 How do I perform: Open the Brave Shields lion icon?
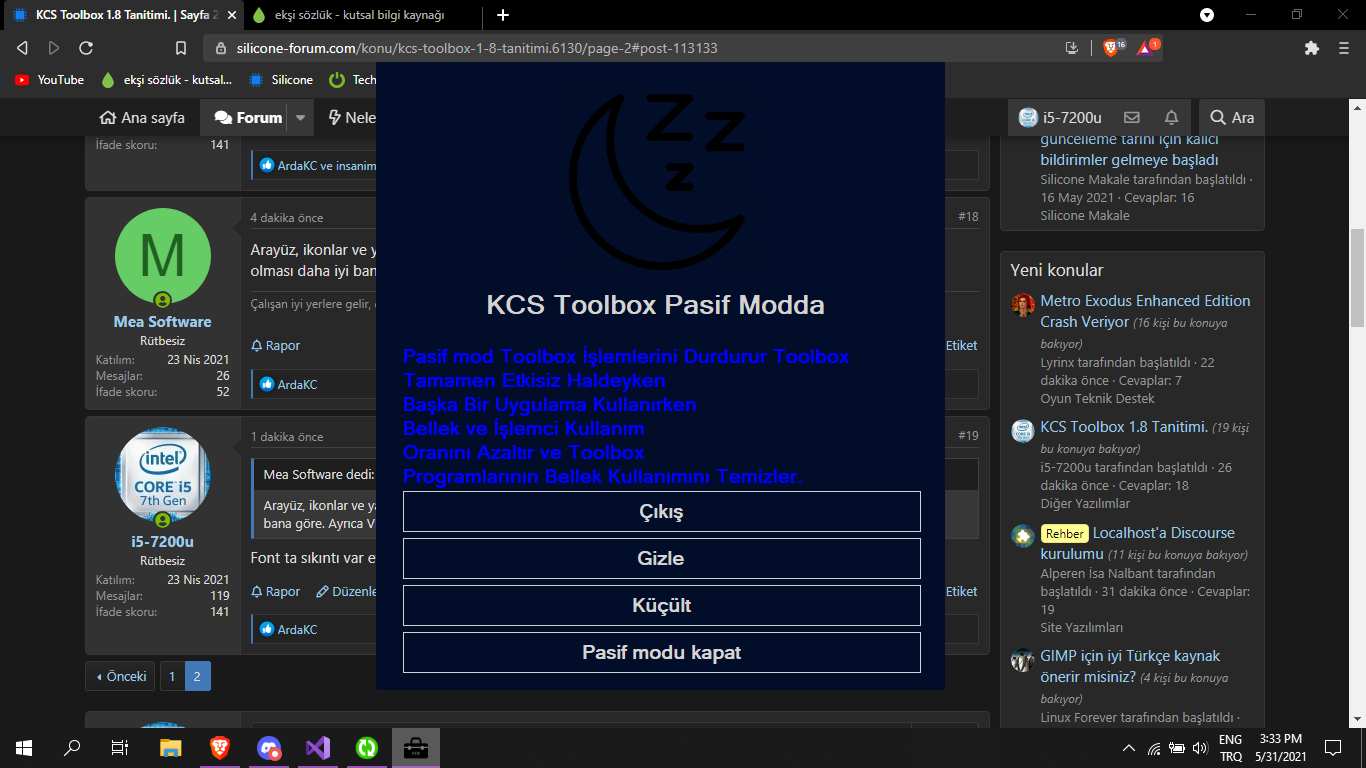(1113, 47)
